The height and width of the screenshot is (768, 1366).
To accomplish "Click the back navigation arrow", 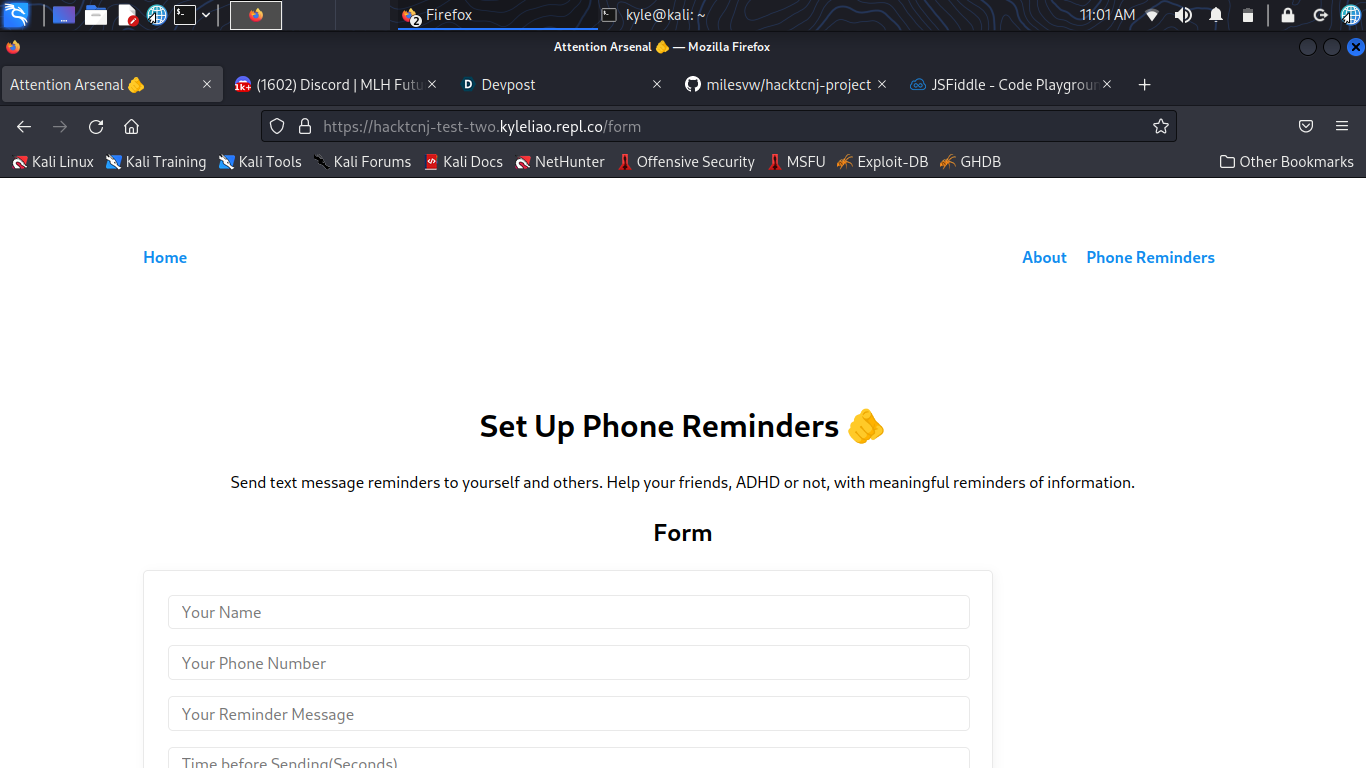I will (24, 127).
